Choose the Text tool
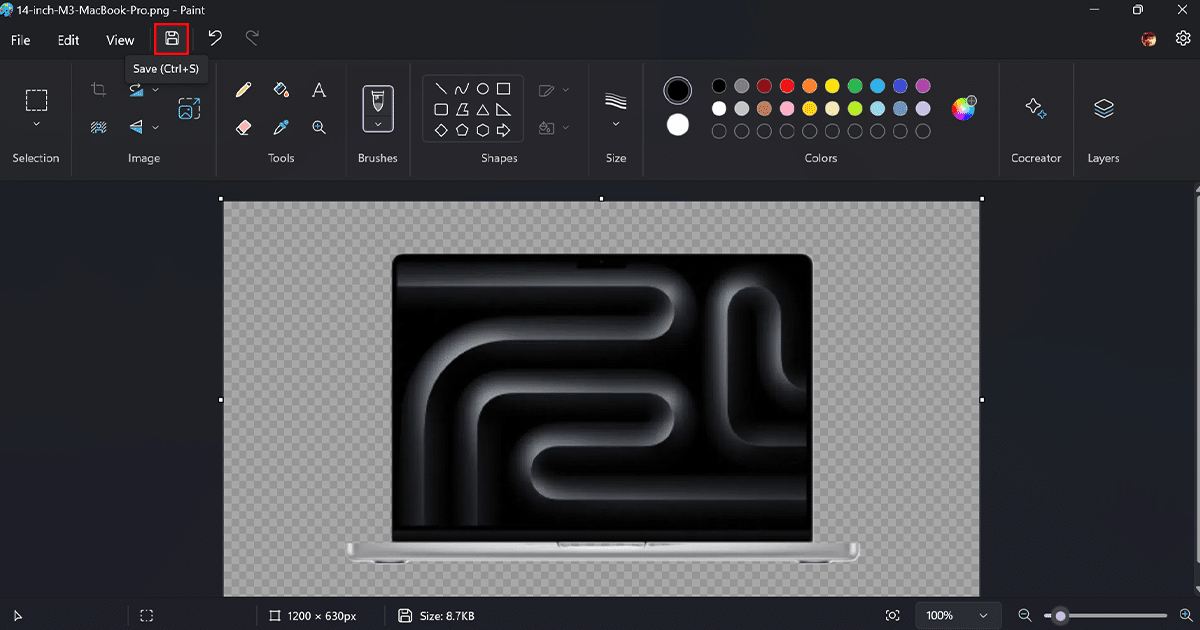 (x=319, y=89)
